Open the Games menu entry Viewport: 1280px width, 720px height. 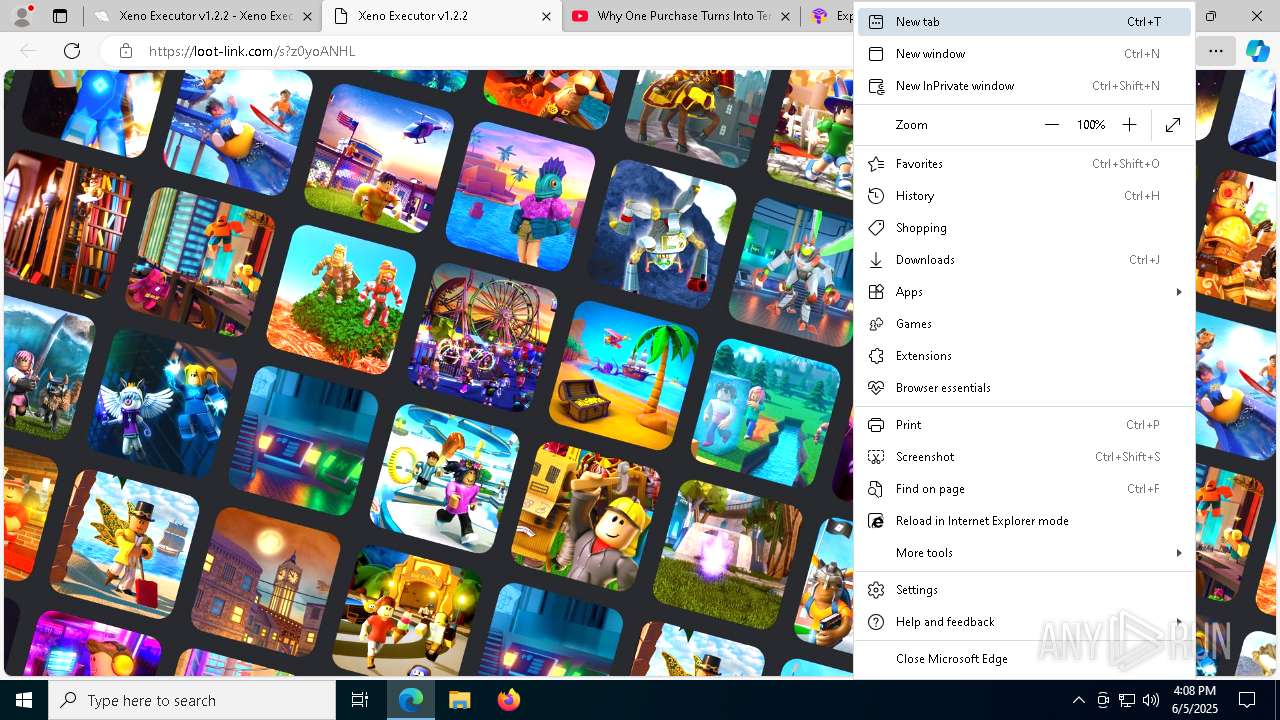pyautogui.click(x=1025, y=324)
